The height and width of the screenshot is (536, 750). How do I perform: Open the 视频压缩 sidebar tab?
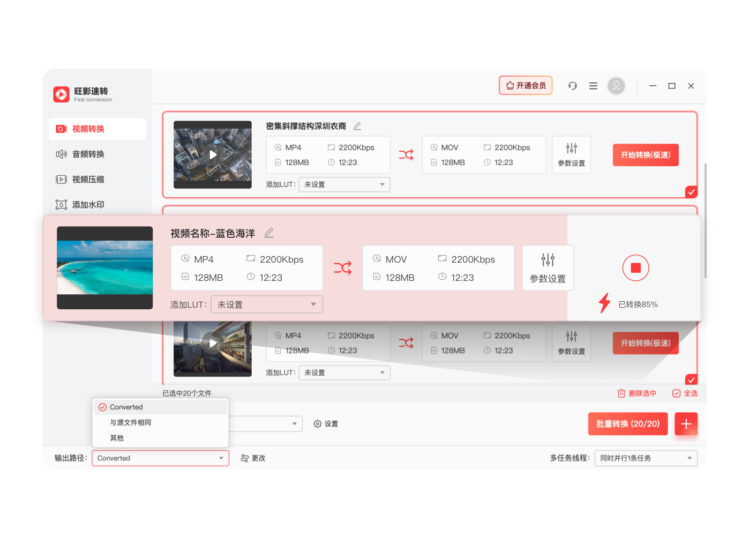tap(88, 179)
